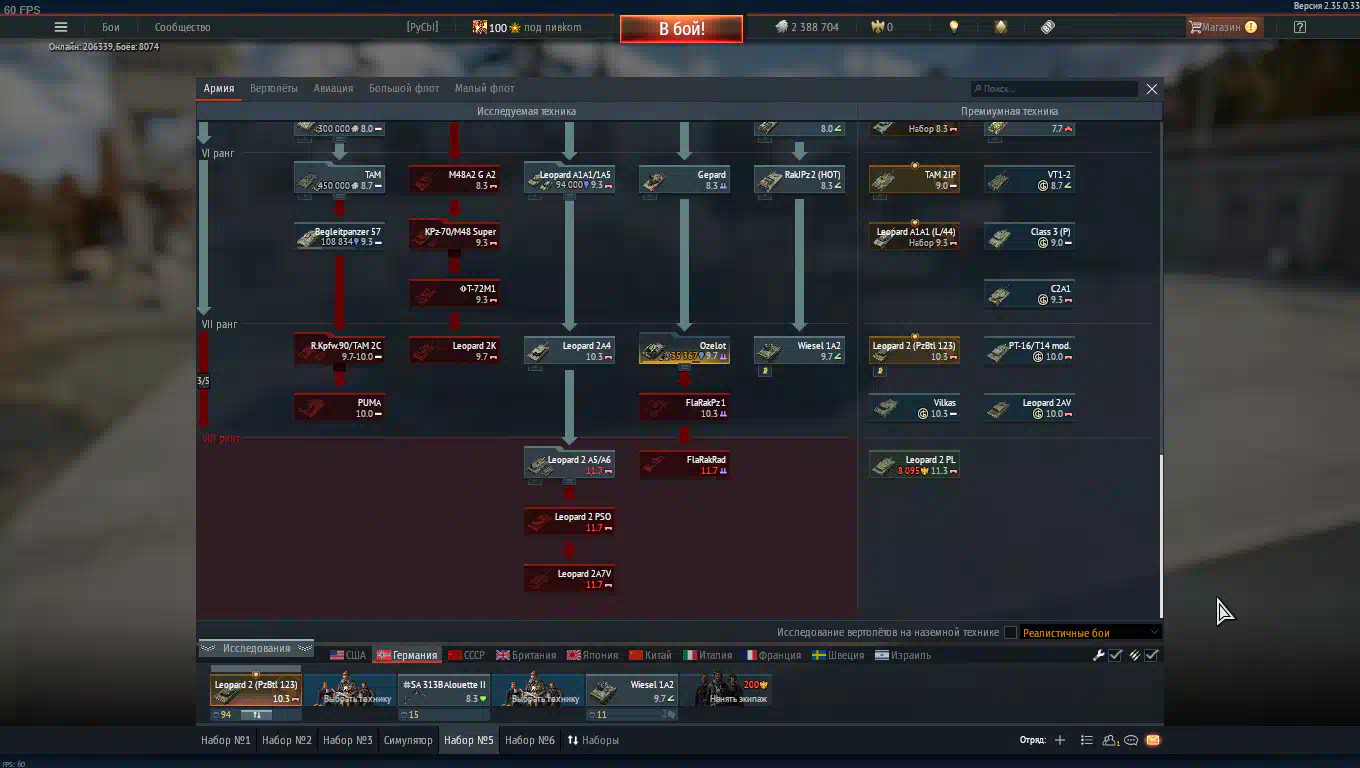
Task: Select Leopard 2 A5/A6 in the research tree
Action: tap(569, 465)
